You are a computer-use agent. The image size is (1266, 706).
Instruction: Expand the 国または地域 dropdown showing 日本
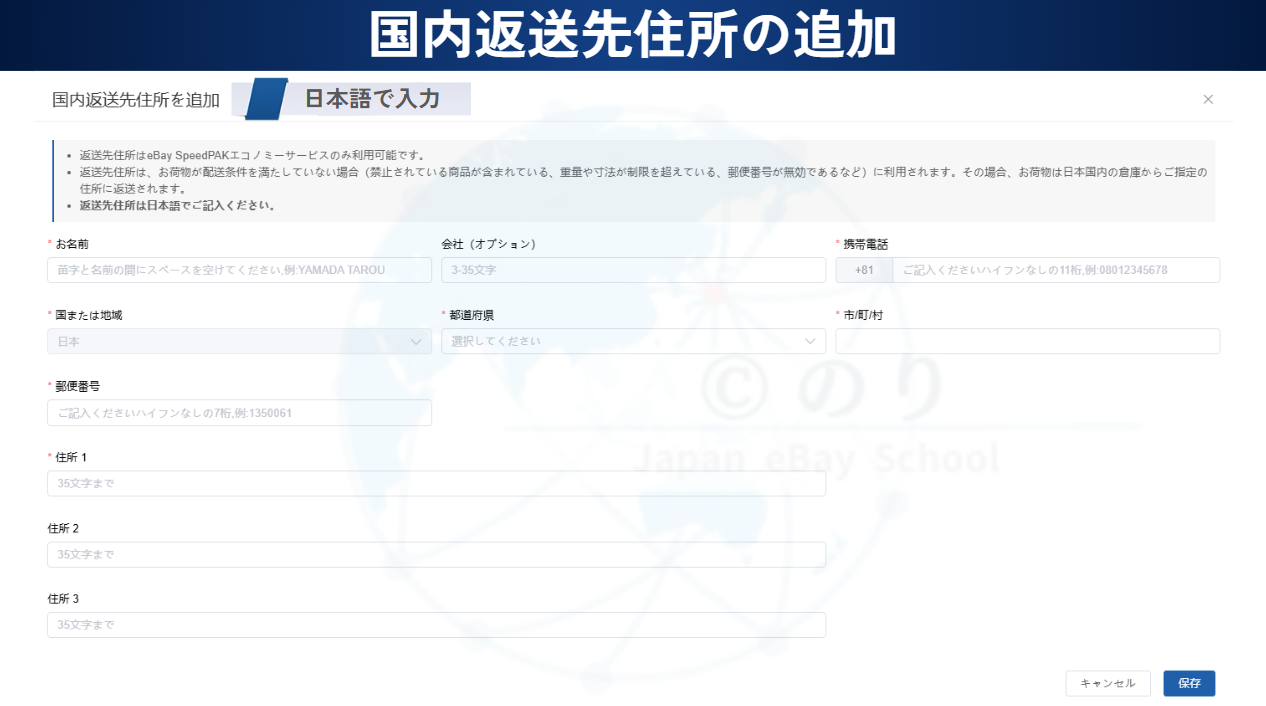pos(239,341)
